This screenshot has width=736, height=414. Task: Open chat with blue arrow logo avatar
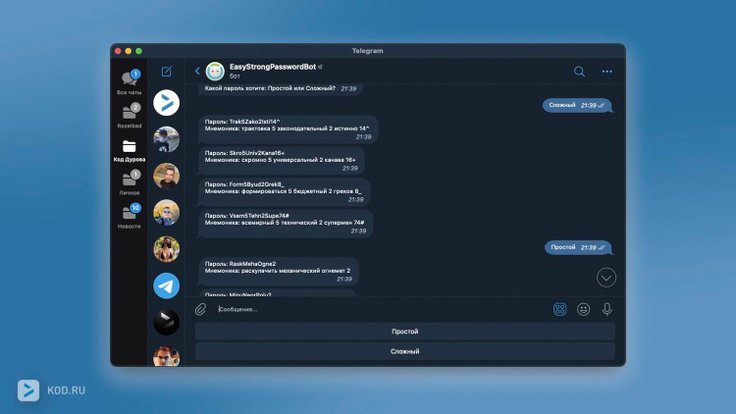pyautogui.click(x=166, y=102)
